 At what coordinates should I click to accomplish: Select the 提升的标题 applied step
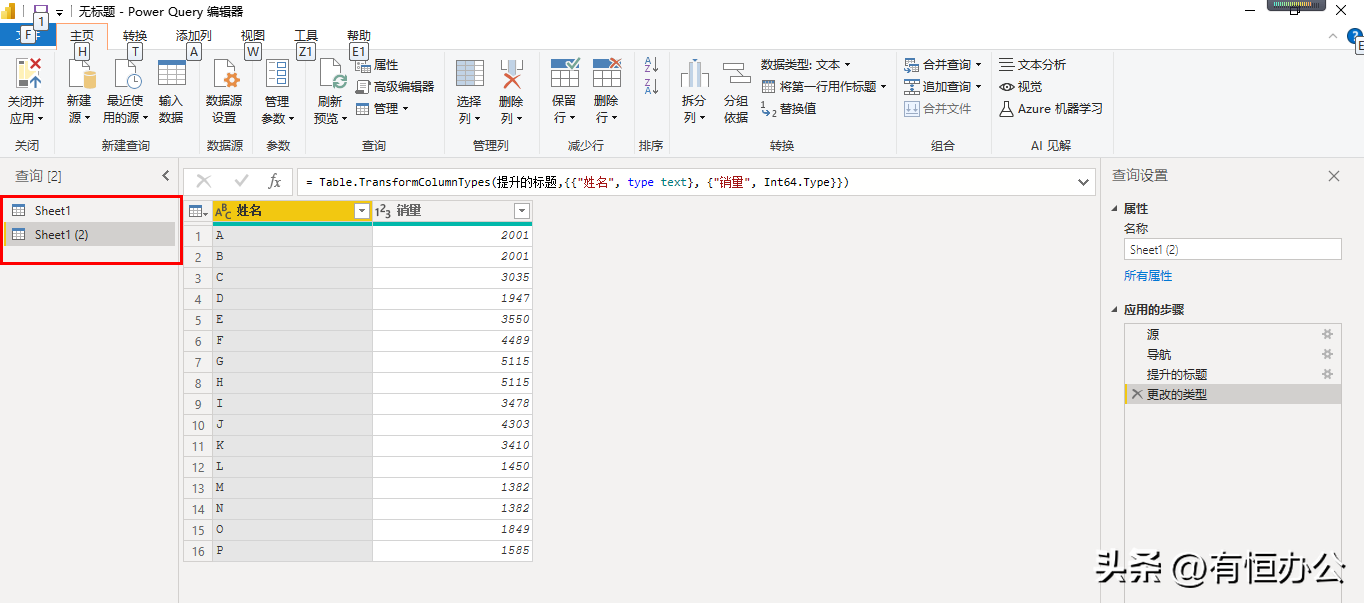[1232, 375]
